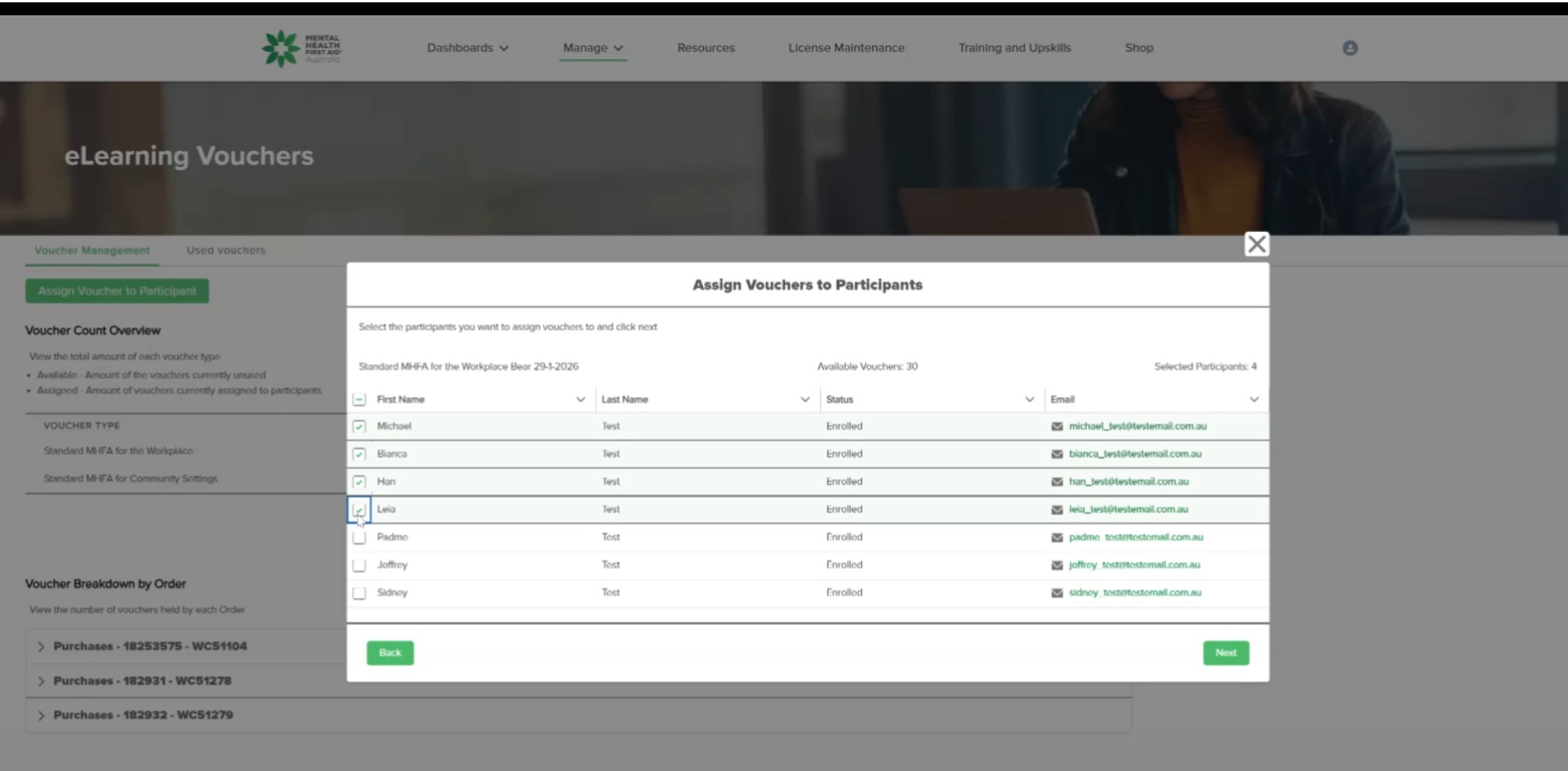The width and height of the screenshot is (1568, 771).
Task: Click the envelope icon in Sidney's row
Action: pos(1057,593)
